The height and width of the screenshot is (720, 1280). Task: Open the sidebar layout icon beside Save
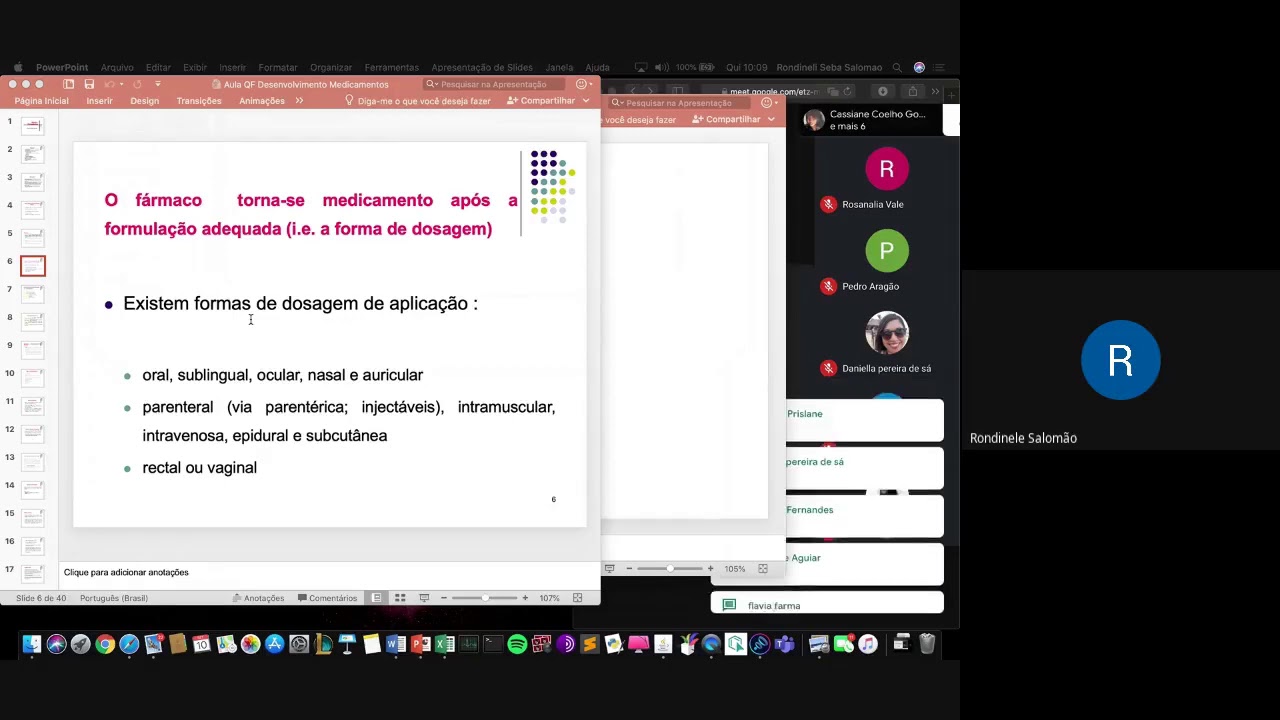pos(68,84)
